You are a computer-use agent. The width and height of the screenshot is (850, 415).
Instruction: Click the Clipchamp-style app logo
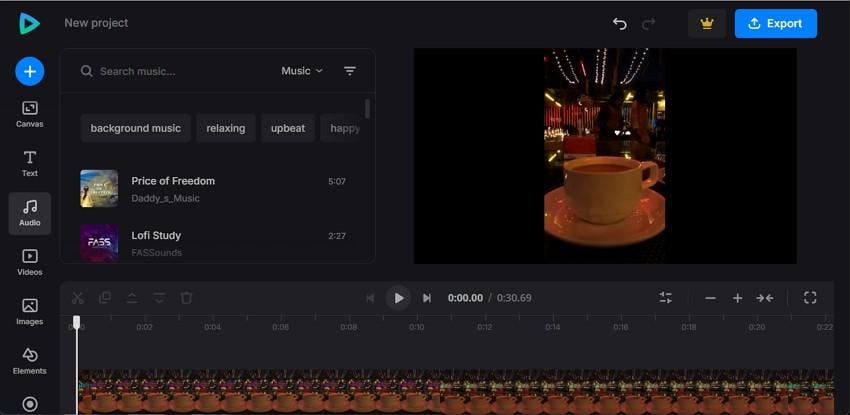pyautogui.click(x=29, y=23)
